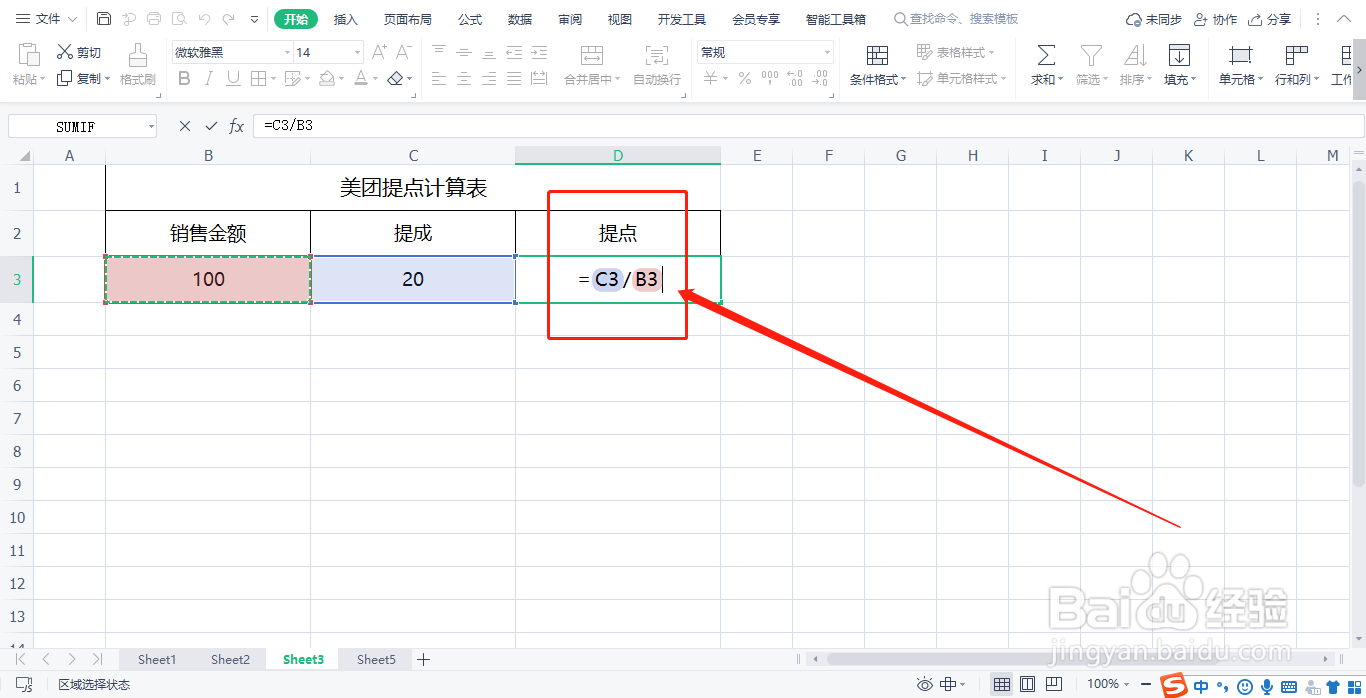Click the 分享 share button
Viewport: 1366px width, 698px height.
pos(1268,19)
